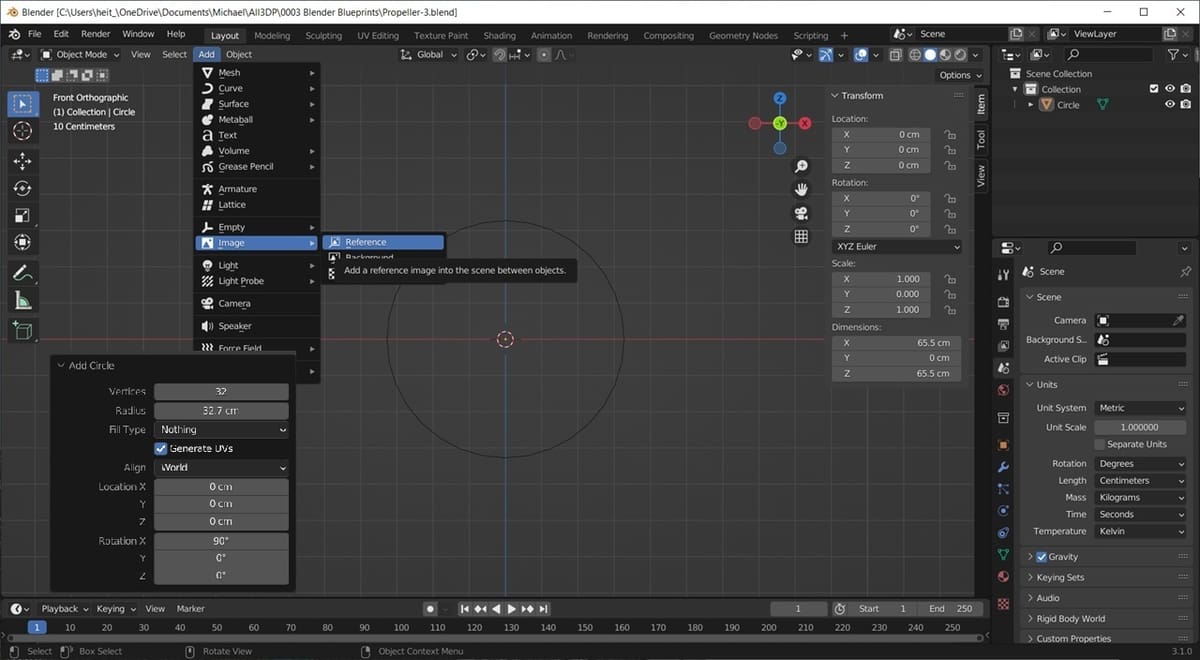Screen dimensions: 1200x660
Task: Select the Cursor tool
Action: point(23,132)
